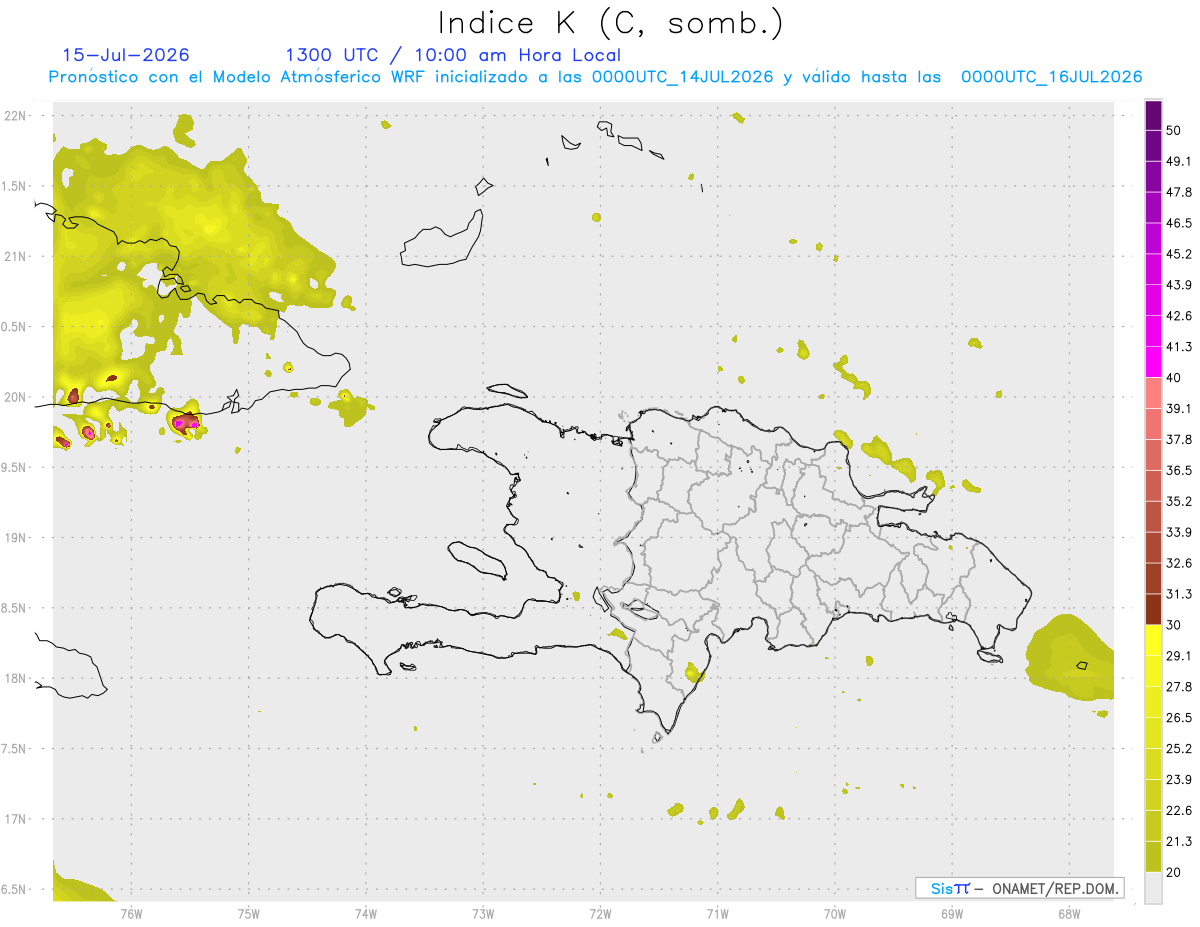
Task: Click the '76W' longitude label
Action: pyautogui.click(x=131, y=914)
